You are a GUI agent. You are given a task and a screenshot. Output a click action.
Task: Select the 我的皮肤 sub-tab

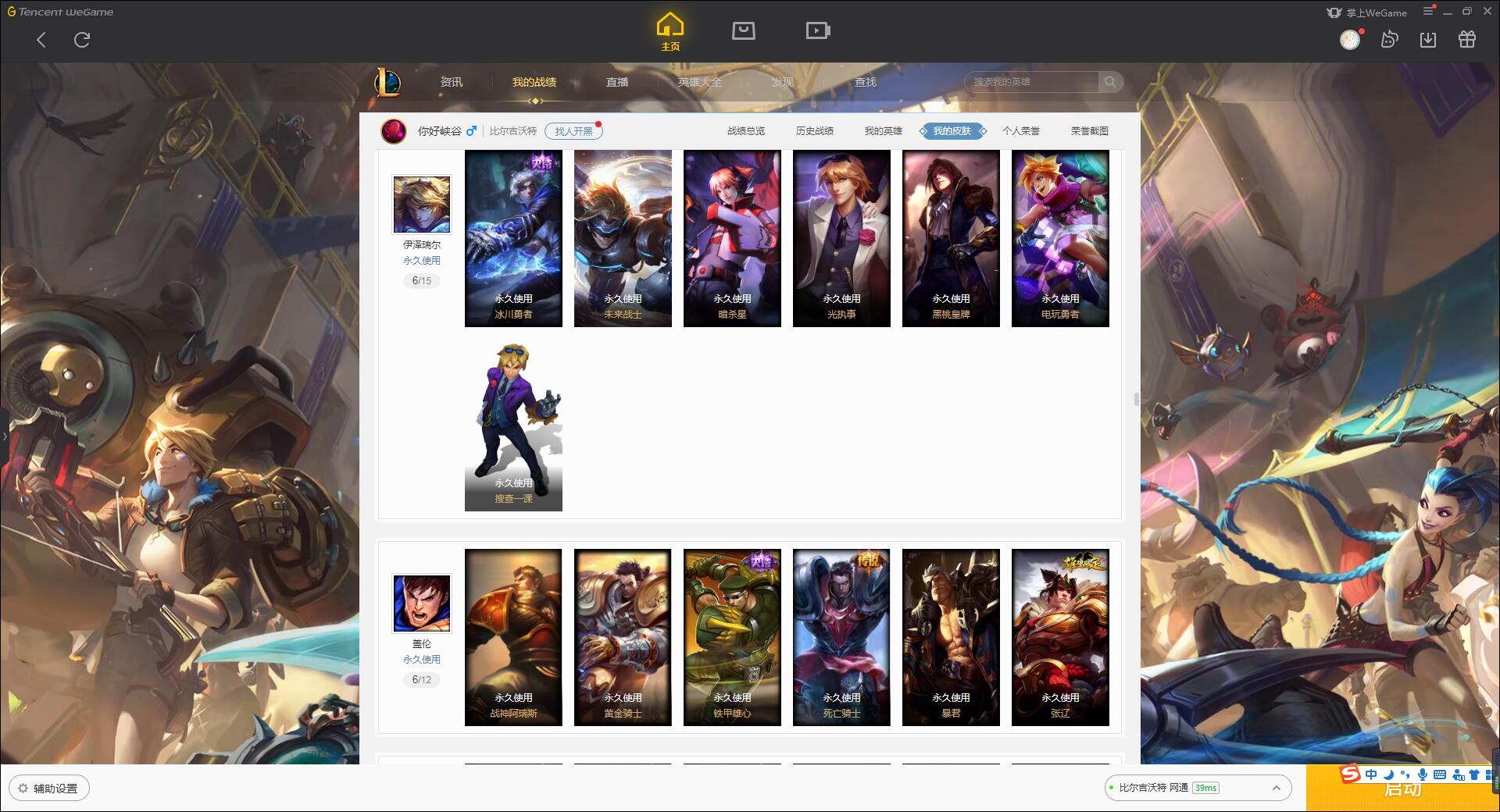click(x=952, y=131)
